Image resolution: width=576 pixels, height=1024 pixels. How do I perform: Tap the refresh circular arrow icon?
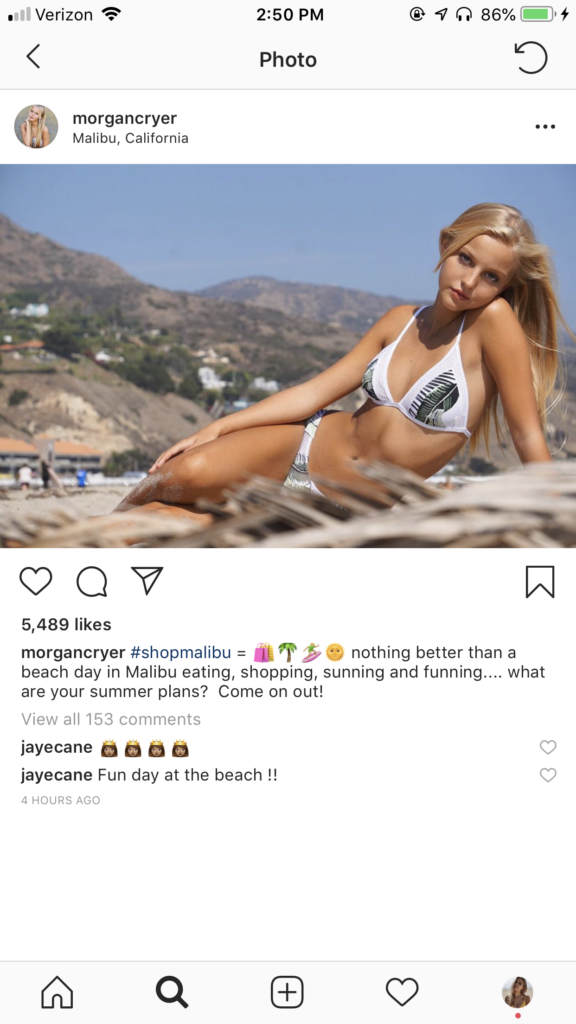[530, 57]
